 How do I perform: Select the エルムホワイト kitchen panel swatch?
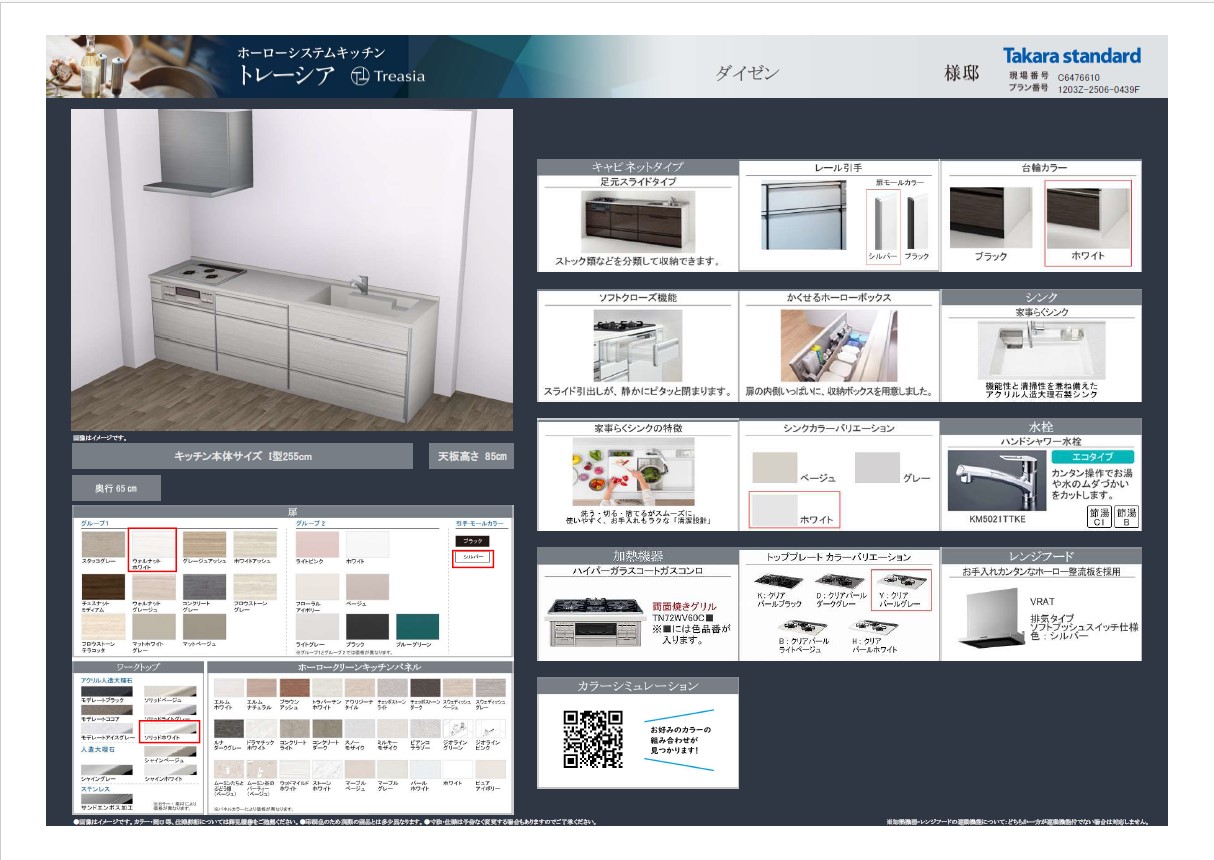tap(229, 688)
